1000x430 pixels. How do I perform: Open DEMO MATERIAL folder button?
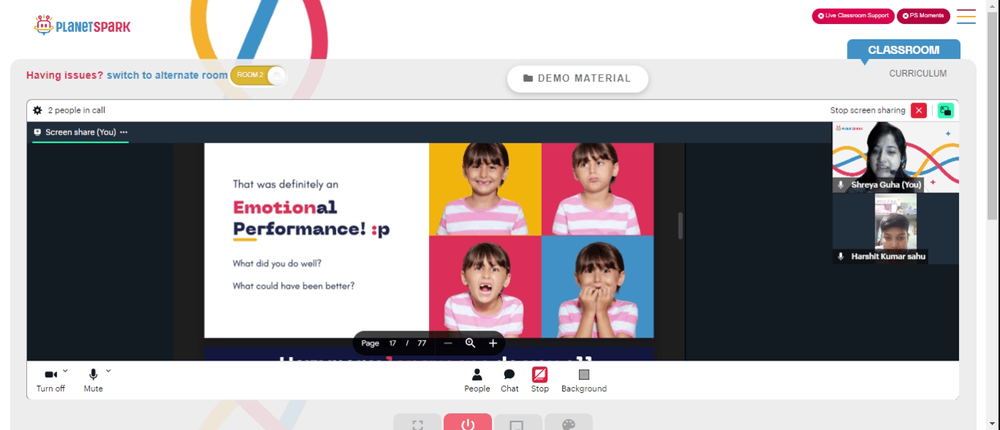[x=577, y=78]
